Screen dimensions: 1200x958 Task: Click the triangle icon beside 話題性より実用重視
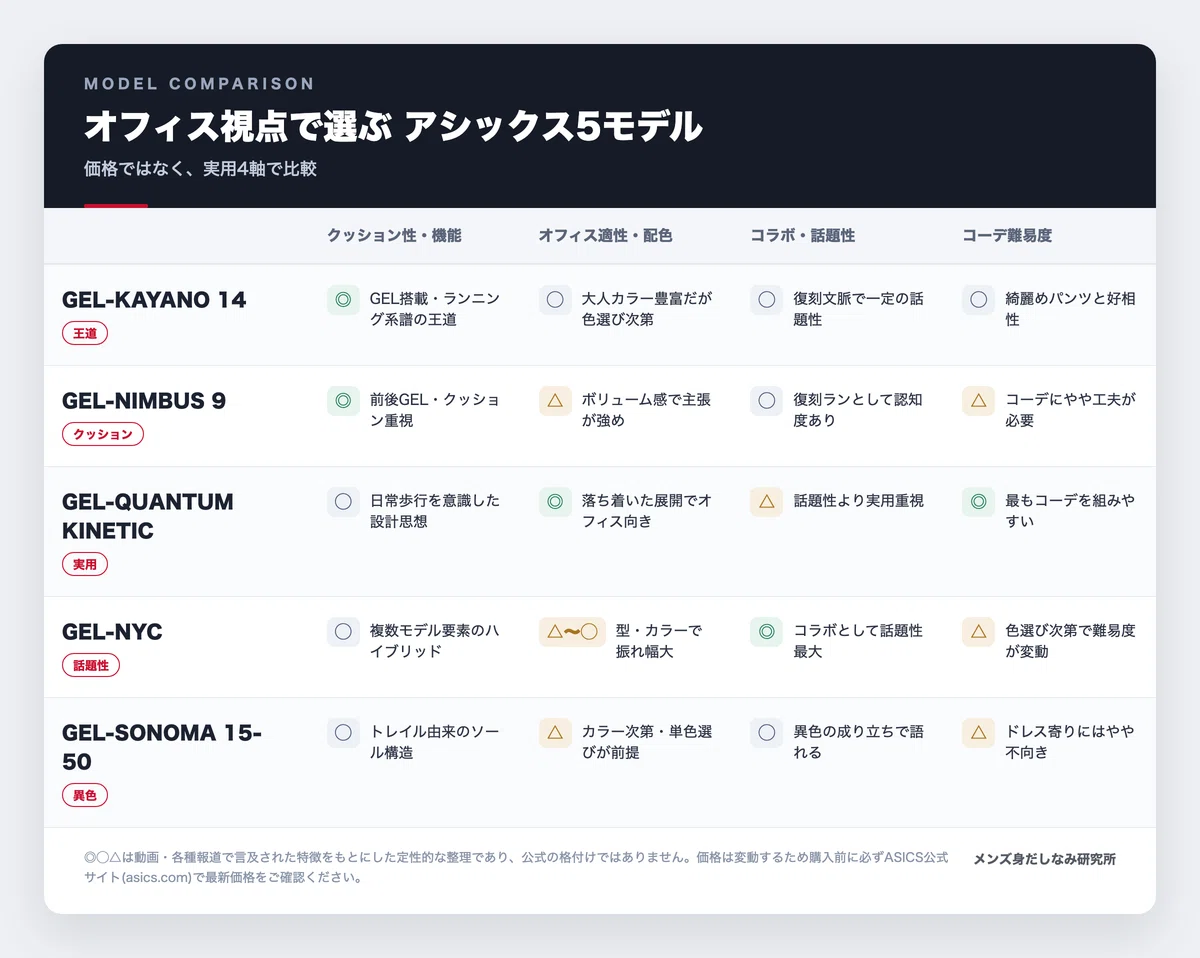767,501
